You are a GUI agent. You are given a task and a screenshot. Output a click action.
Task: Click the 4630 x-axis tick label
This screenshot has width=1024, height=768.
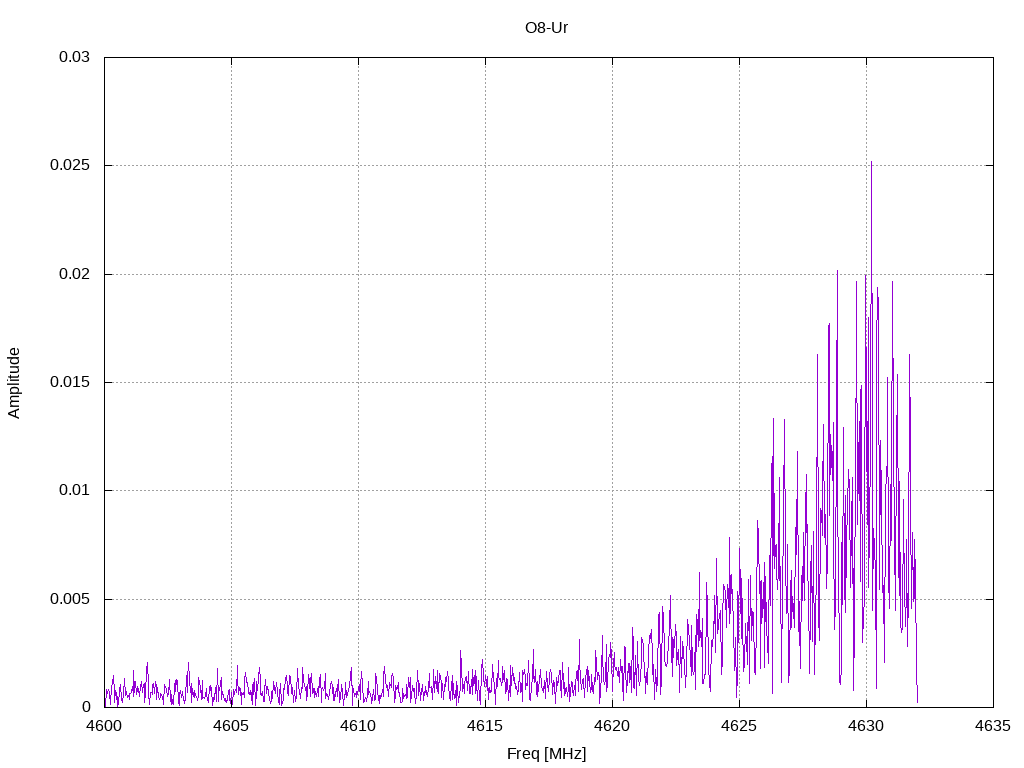[867, 726]
